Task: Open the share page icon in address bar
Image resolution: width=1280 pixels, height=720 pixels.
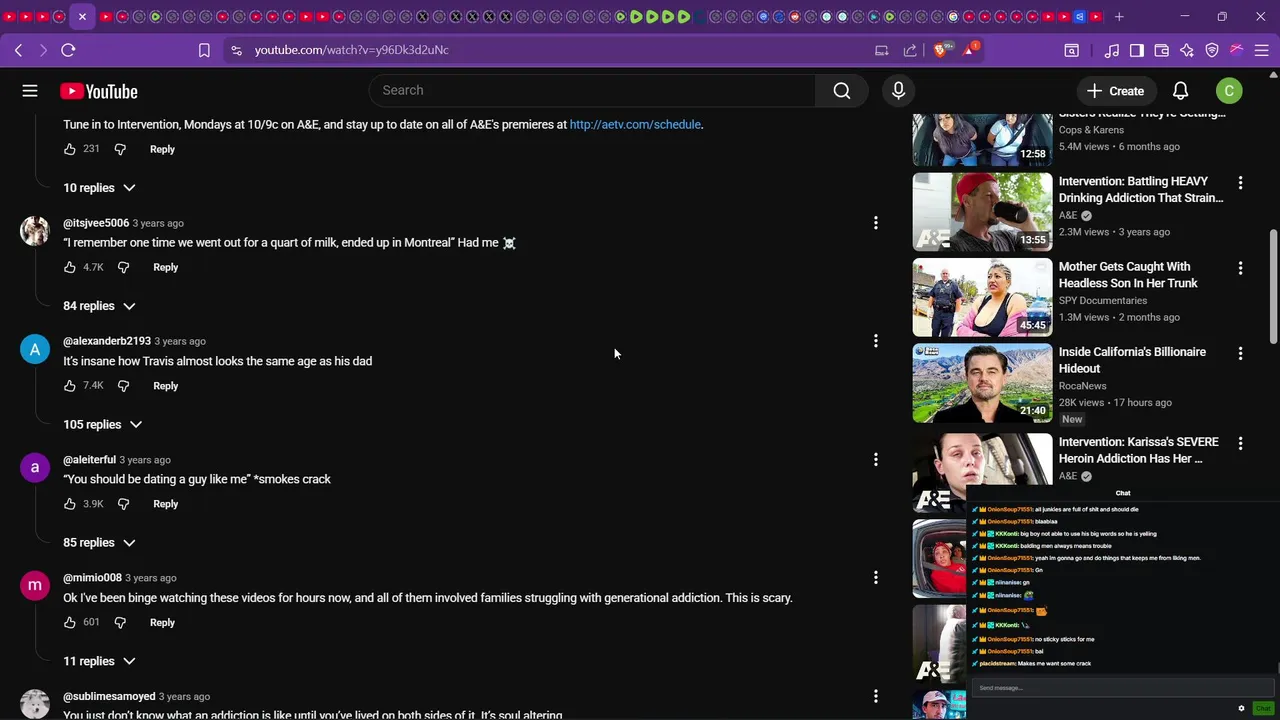Action: click(x=910, y=50)
